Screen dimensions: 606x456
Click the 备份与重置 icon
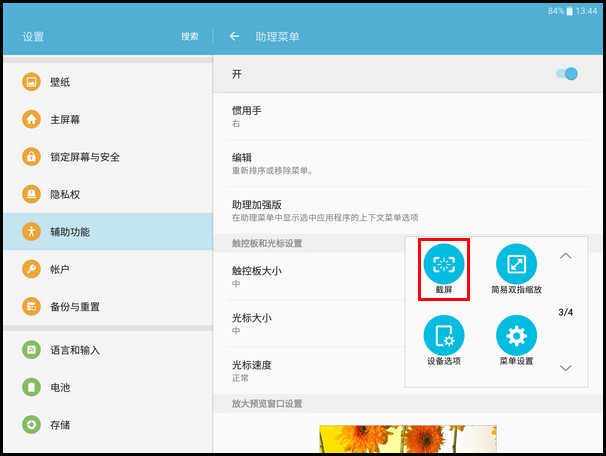[31, 307]
